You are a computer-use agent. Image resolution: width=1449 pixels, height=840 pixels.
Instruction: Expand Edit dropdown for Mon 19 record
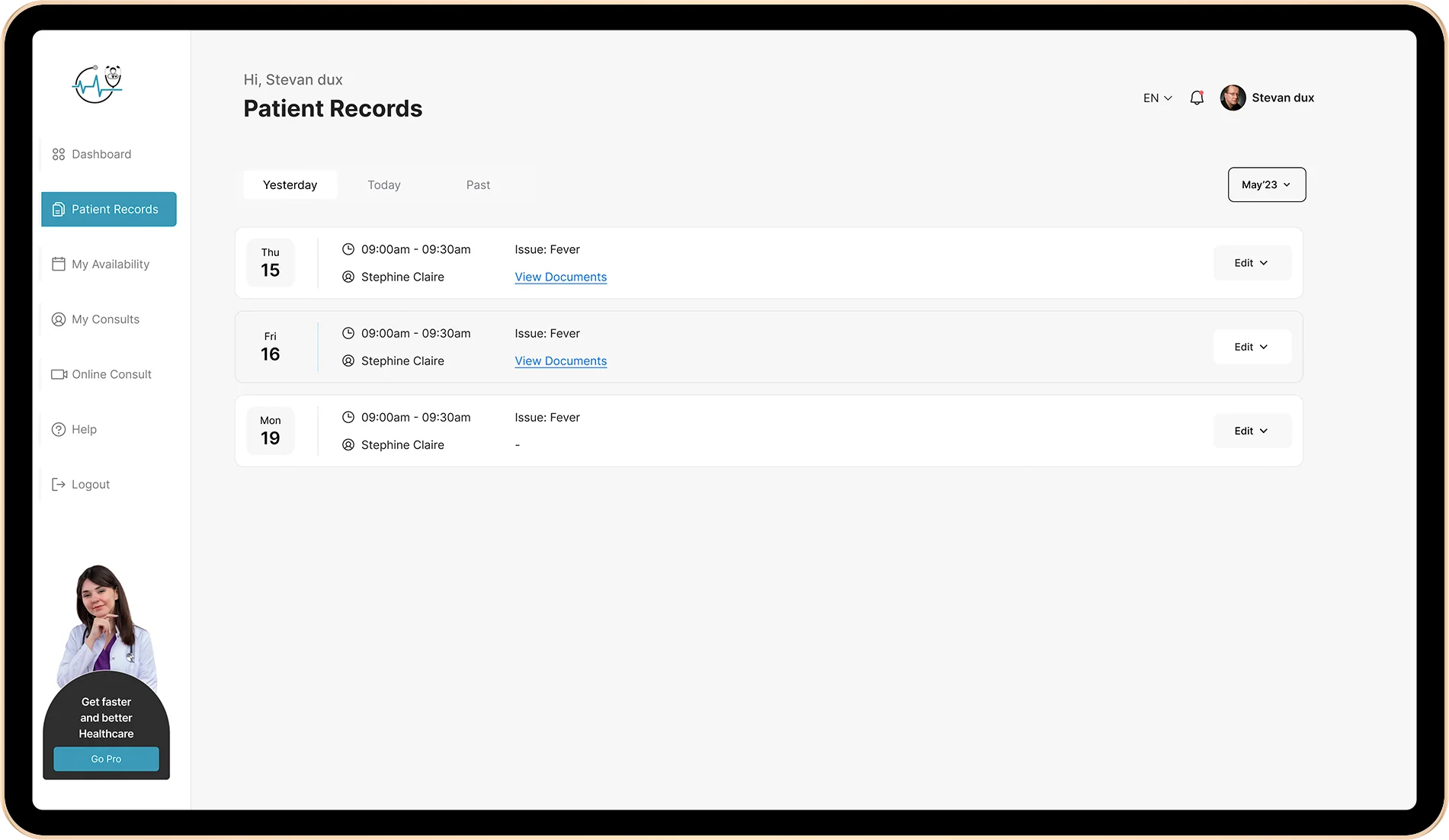point(1252,431)
